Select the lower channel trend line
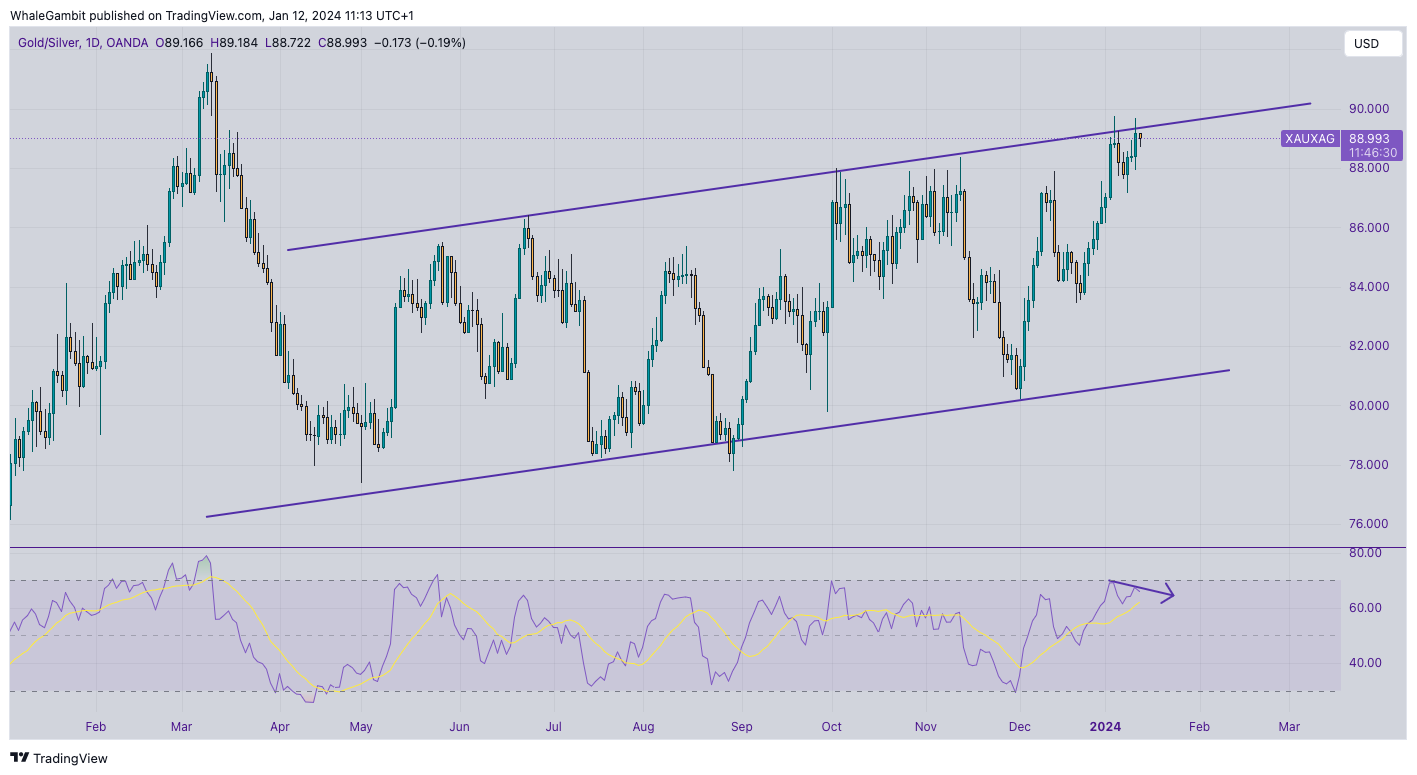 coord(717,443)
